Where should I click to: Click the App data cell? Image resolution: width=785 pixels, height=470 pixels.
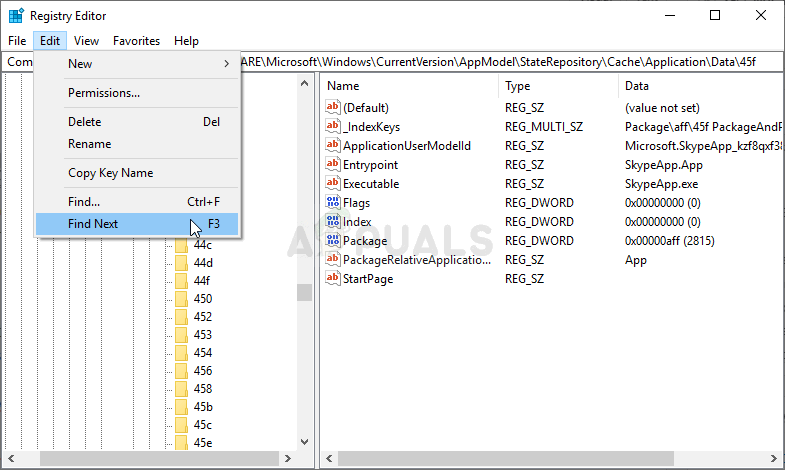click(x=636, y=260)
